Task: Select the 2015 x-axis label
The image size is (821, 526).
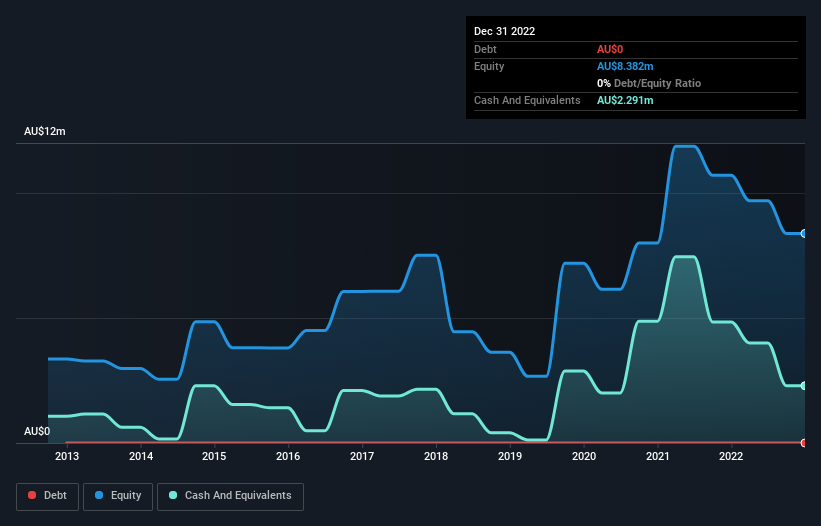Action: click(214, 456)
